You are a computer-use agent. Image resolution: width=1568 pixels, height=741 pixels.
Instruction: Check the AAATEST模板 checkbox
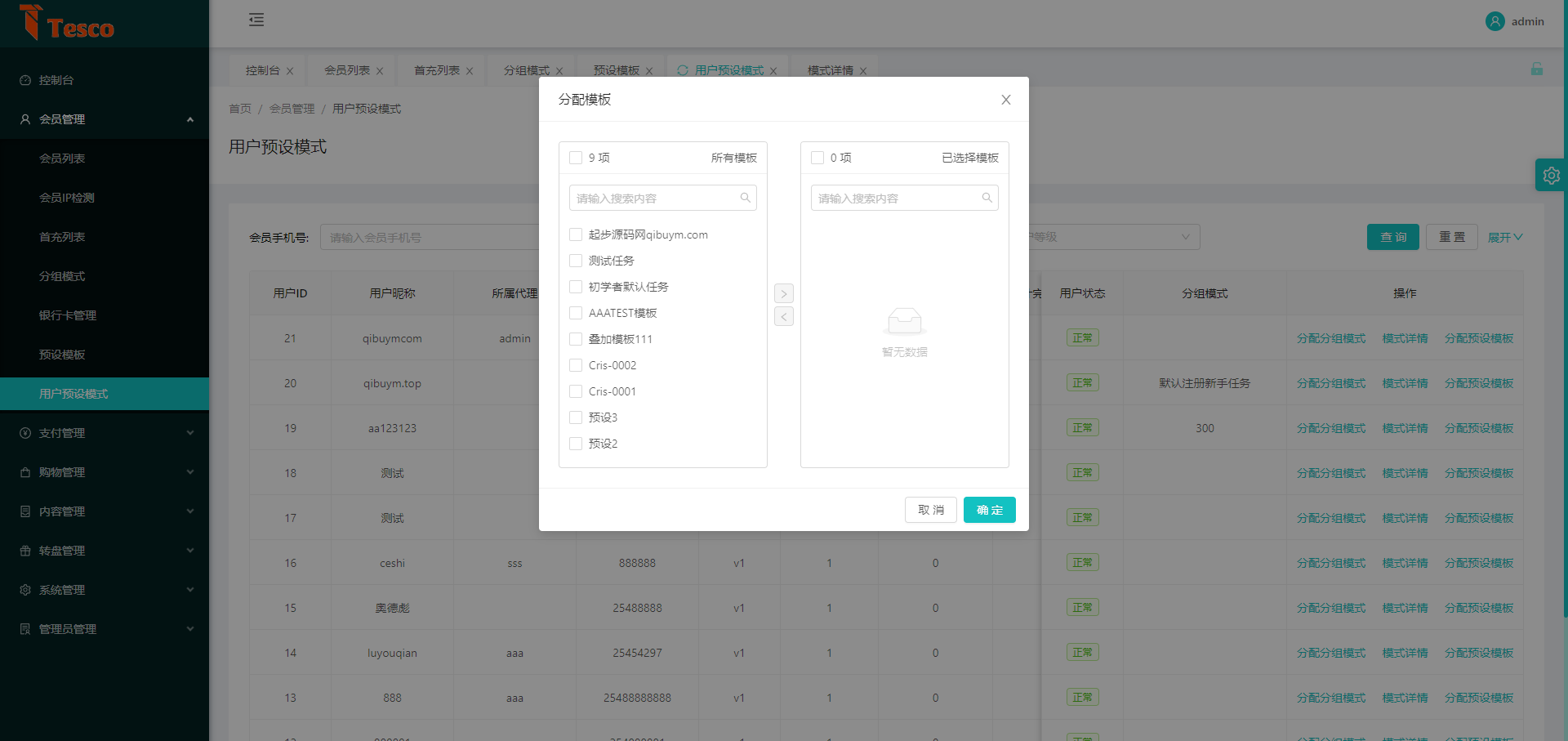pos(576,313)
